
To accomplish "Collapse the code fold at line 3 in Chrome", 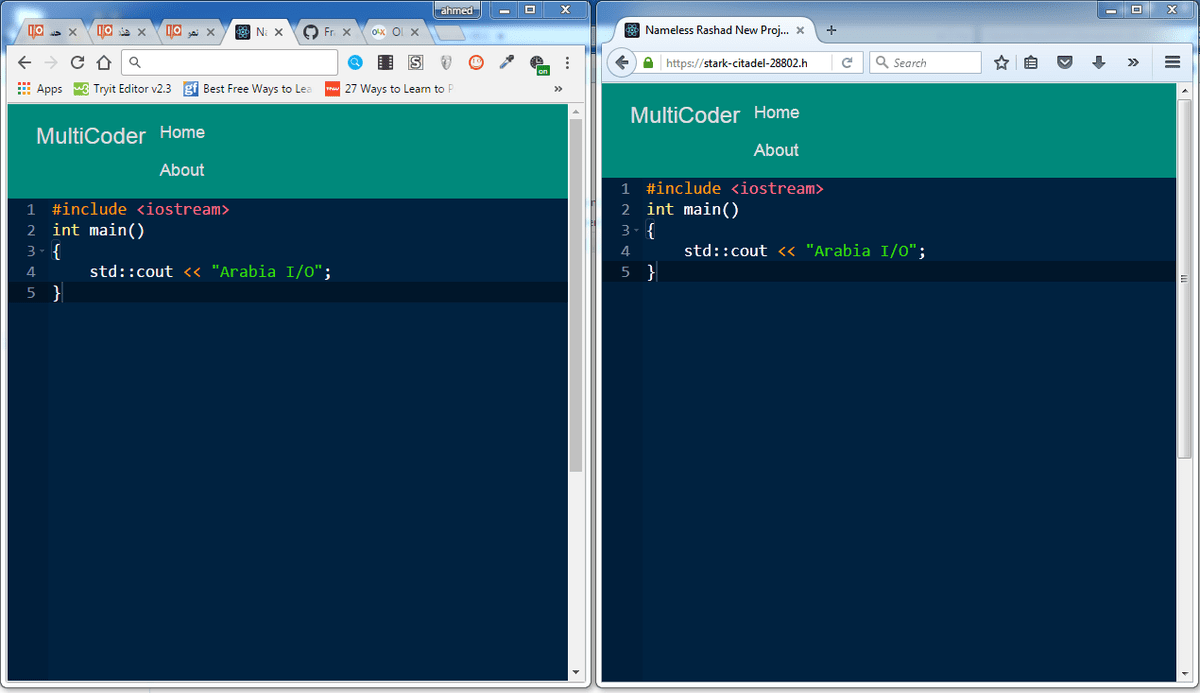I will click(43, 251).
